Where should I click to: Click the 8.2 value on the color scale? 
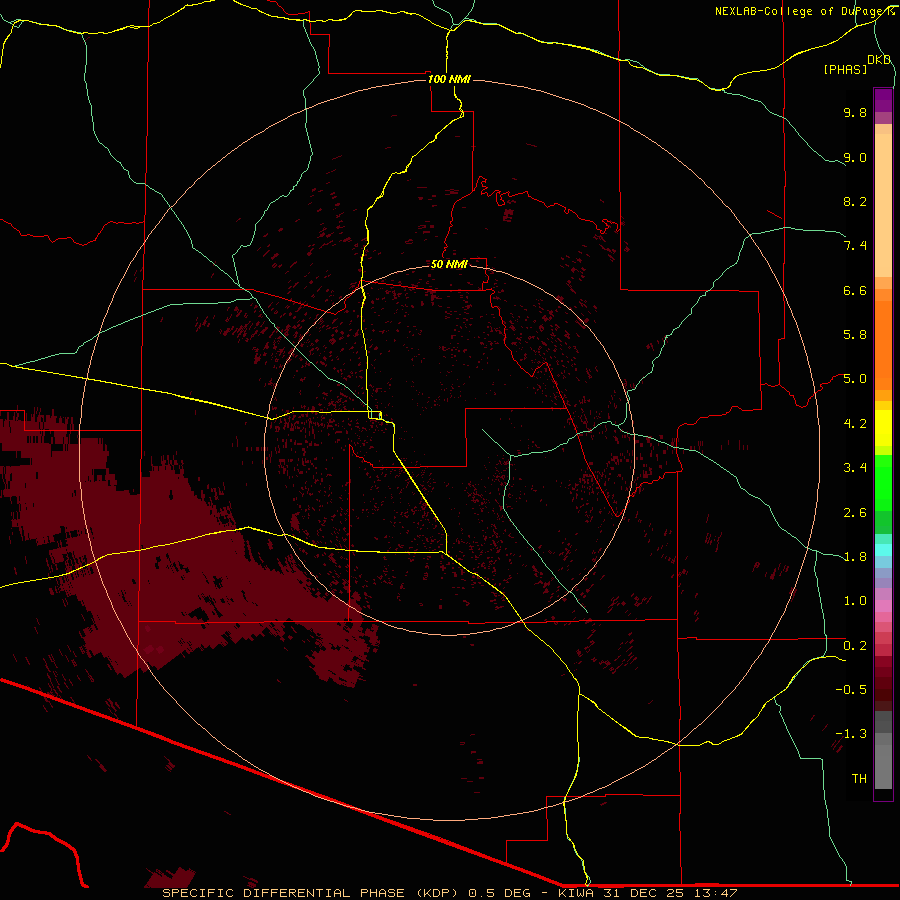(855, 201)
